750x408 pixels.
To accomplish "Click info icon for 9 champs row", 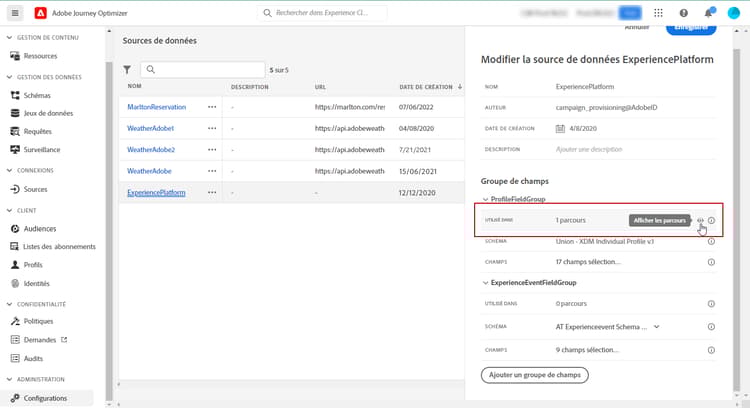I will 711,350.
